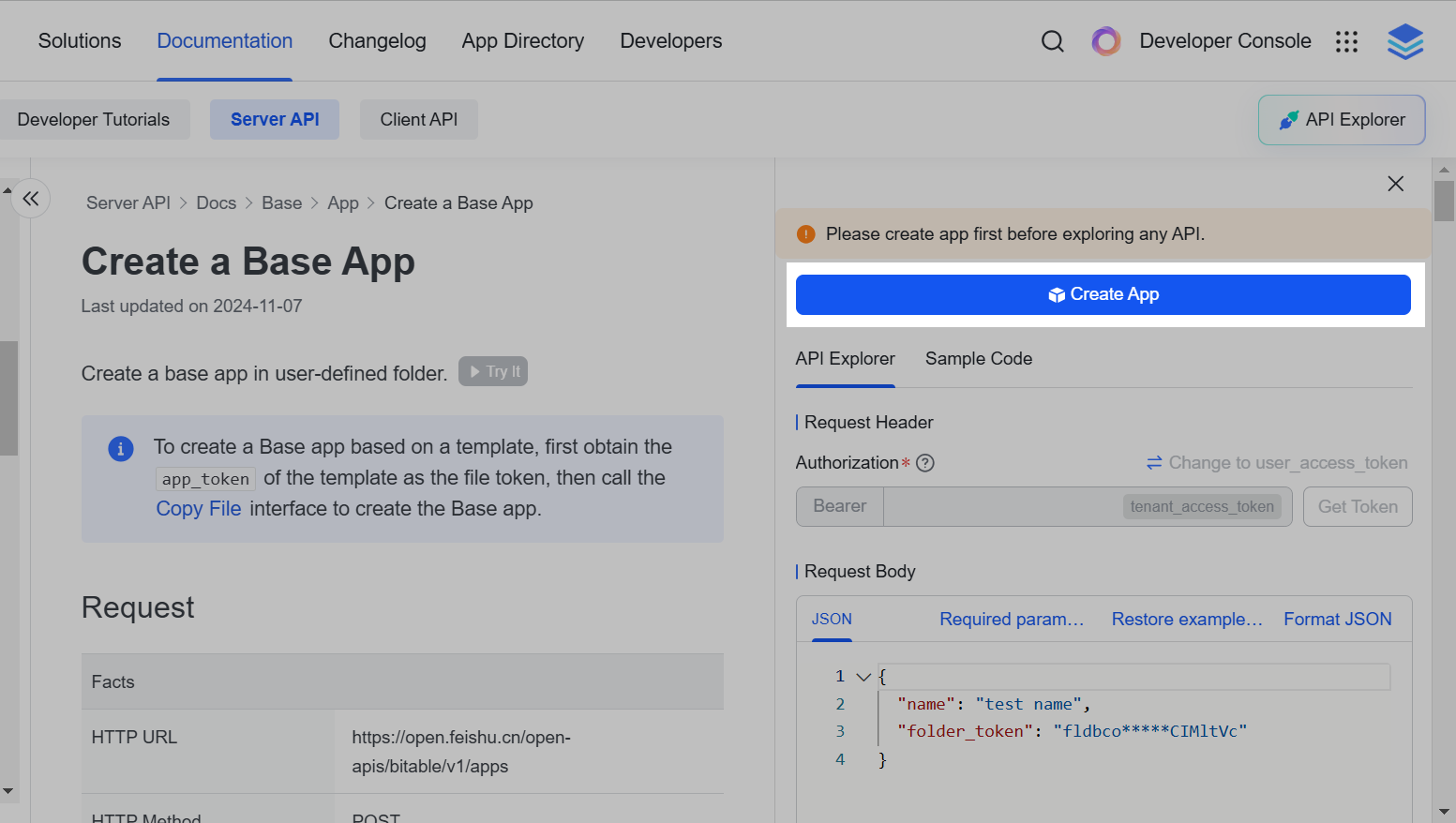Click Format JSON
The image size is (1456, 823).
tap(1338, 620)
